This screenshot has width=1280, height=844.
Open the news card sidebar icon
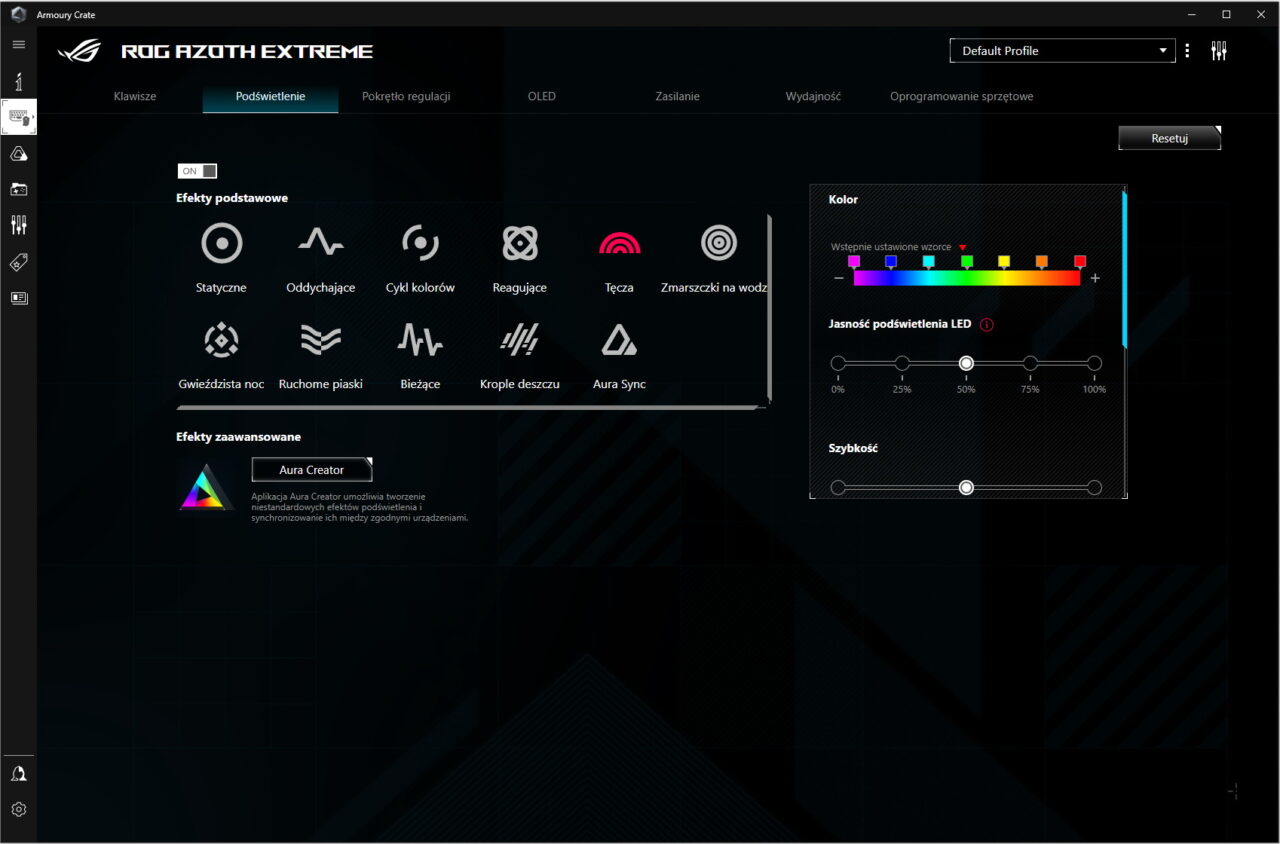[18, 298]
